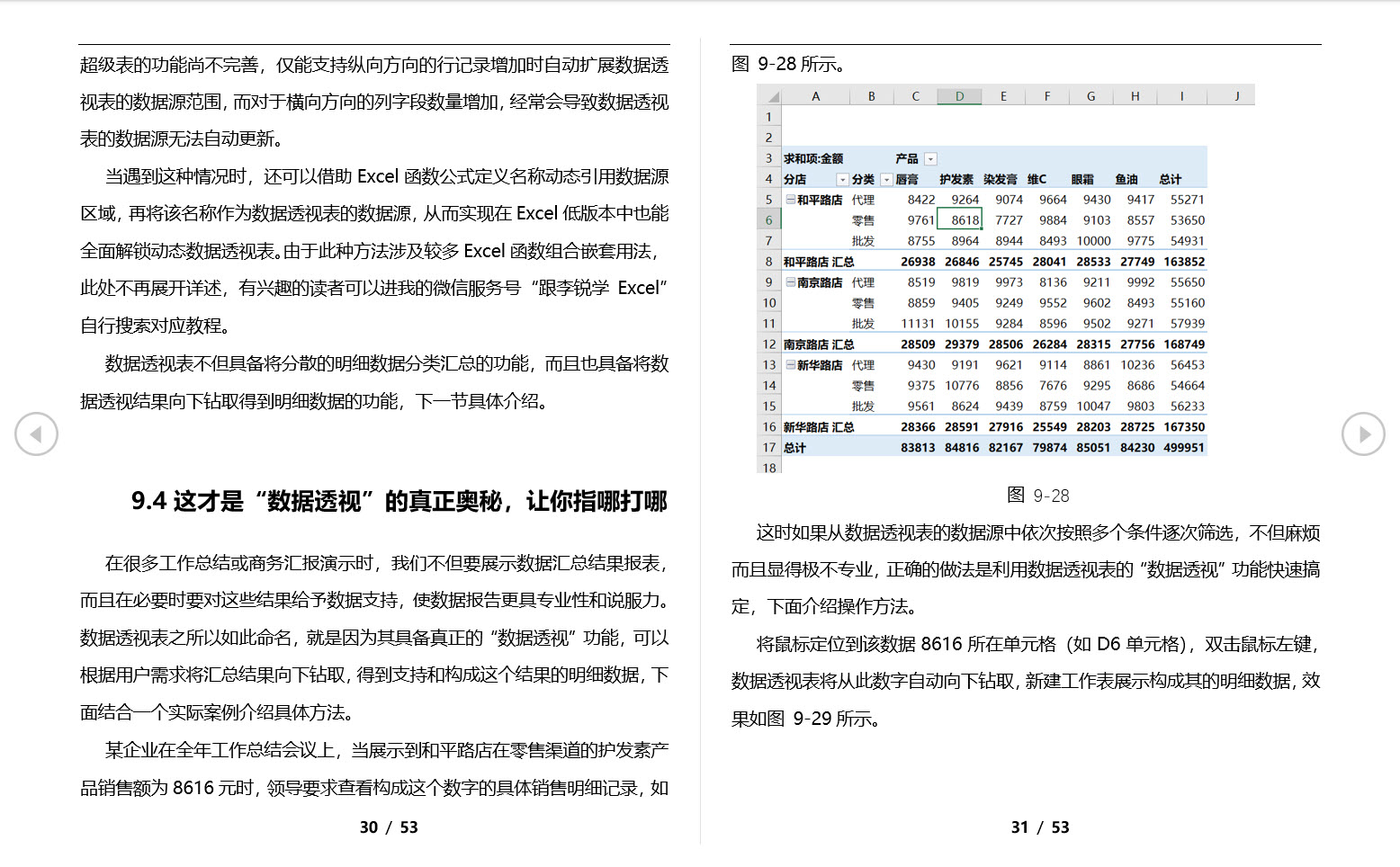Image resolution: width=1400 pixels, height=867 pixels.
Task: Select the 染发膏 column heading
Action: point(1001,180)
